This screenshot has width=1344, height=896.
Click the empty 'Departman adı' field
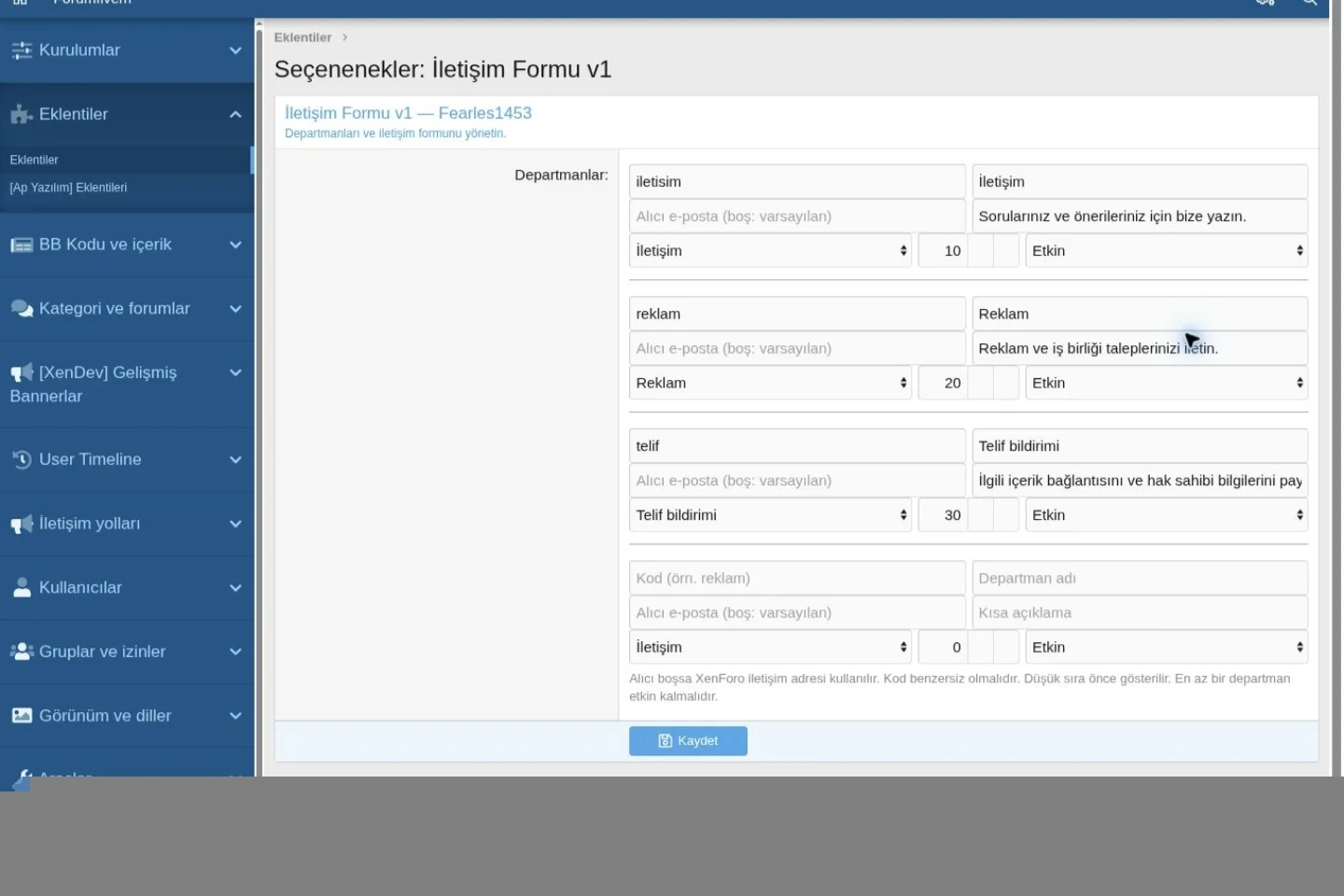(1140, 578)
